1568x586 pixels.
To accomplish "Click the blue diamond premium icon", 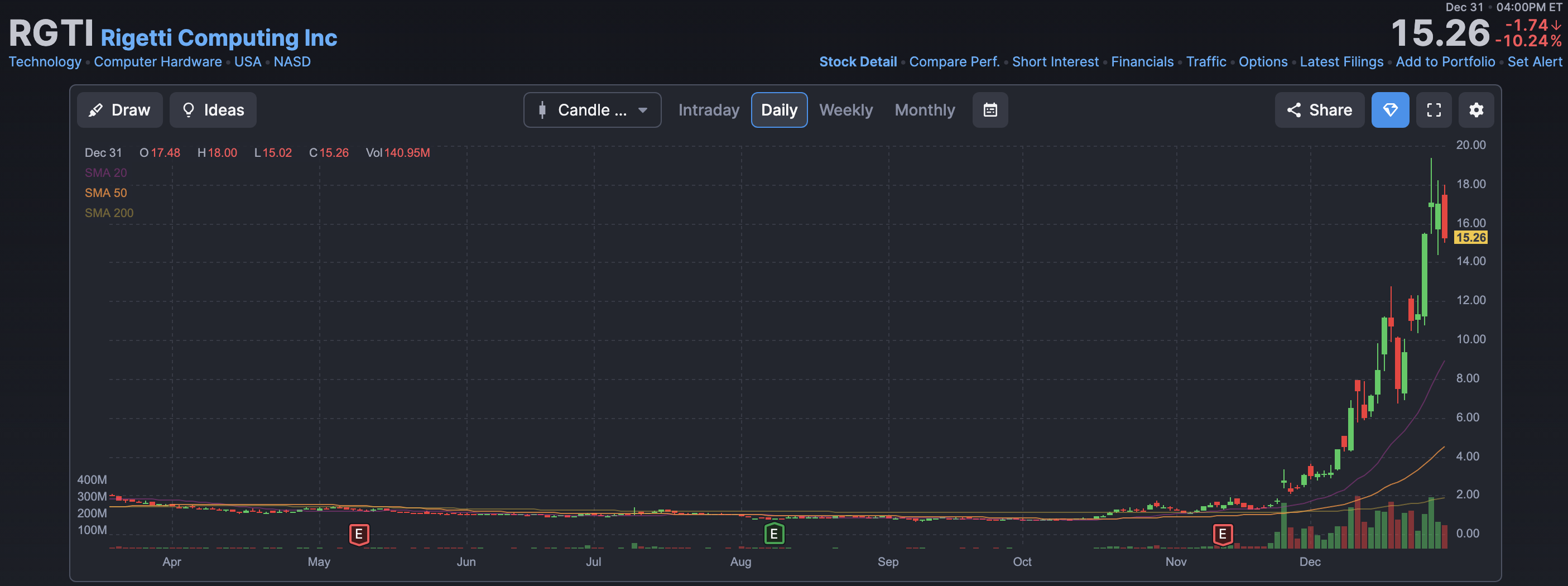I will (x=1390, y=110).
